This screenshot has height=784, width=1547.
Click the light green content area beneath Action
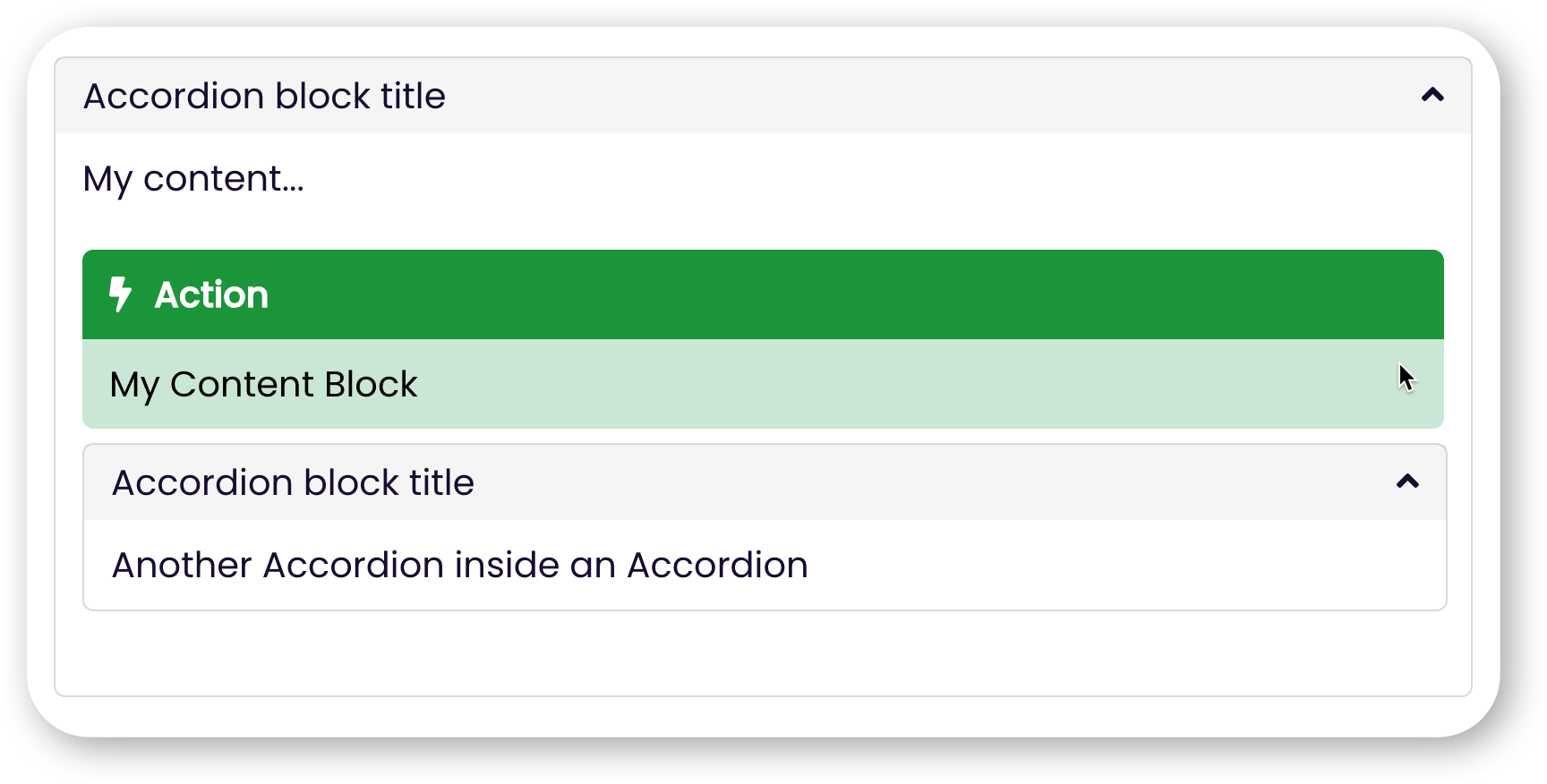click(895, 384)
